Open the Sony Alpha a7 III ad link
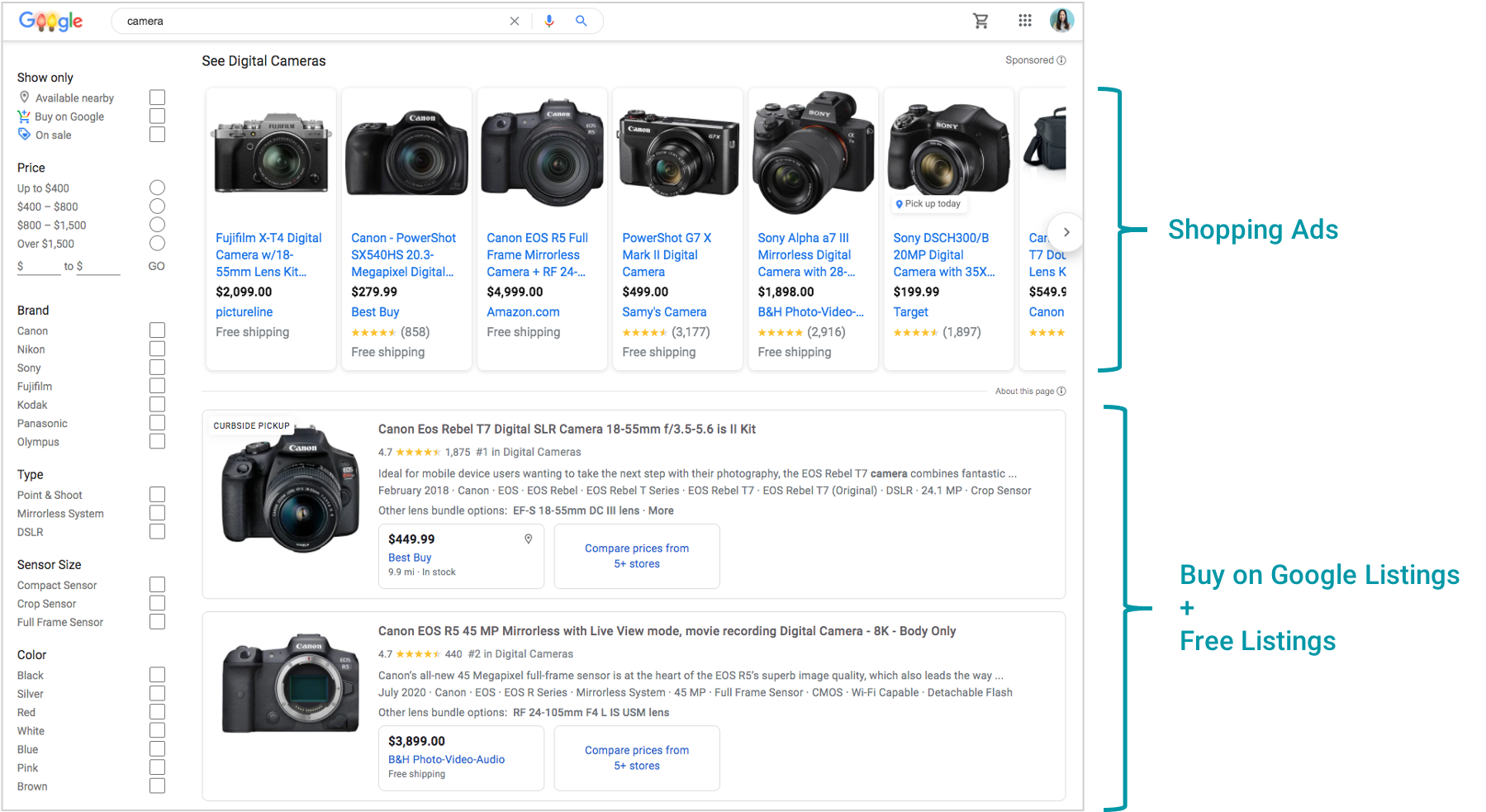The height and width of the screenshot is (812, 1486). coord(806,254)
